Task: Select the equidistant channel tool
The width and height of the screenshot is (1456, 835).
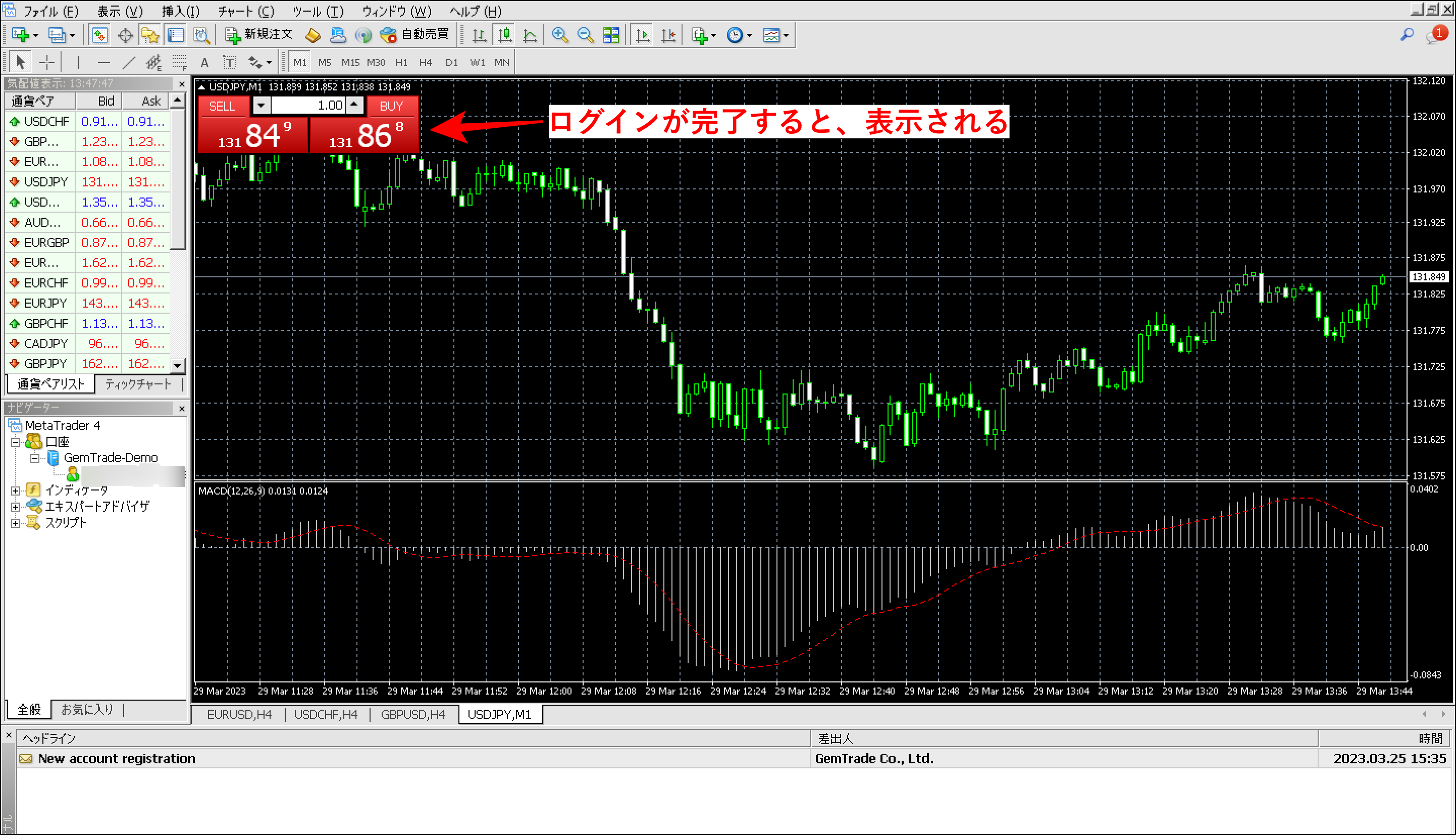Action: [153, 62]
